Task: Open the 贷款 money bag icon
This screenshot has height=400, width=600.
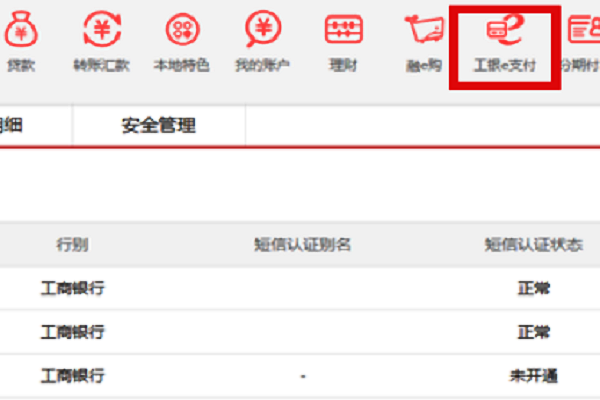Action: pyautogui.click(x=21, y=29)
